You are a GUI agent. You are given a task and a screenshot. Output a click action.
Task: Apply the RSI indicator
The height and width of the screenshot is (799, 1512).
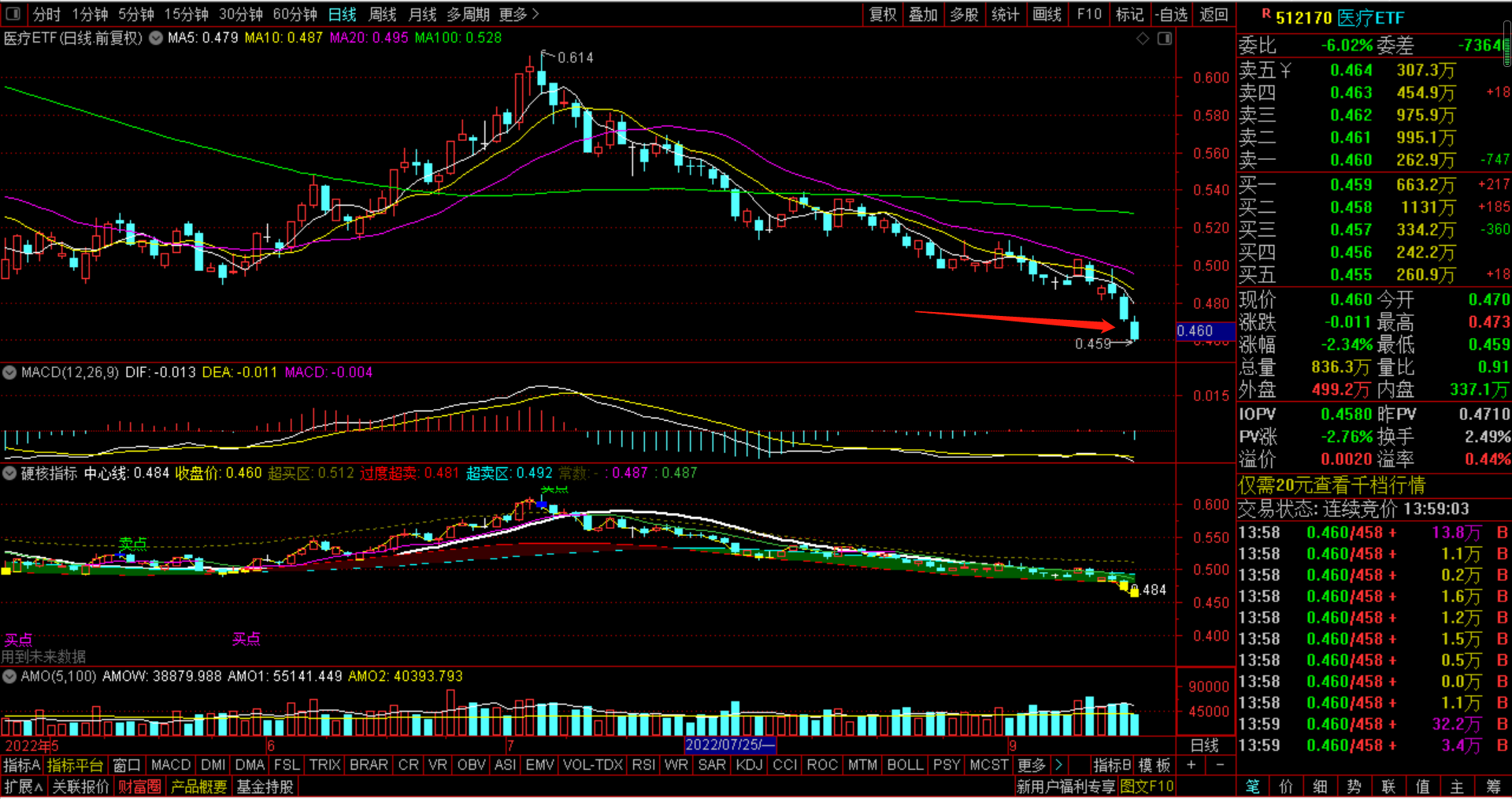[643, 765]
